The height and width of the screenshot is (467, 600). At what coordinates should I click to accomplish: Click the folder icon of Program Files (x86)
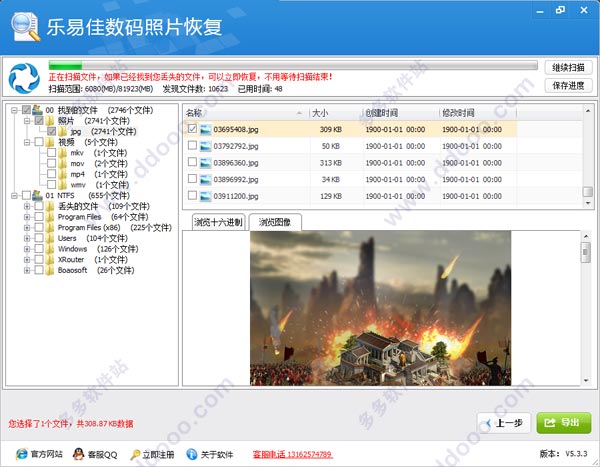coord(50,227)
